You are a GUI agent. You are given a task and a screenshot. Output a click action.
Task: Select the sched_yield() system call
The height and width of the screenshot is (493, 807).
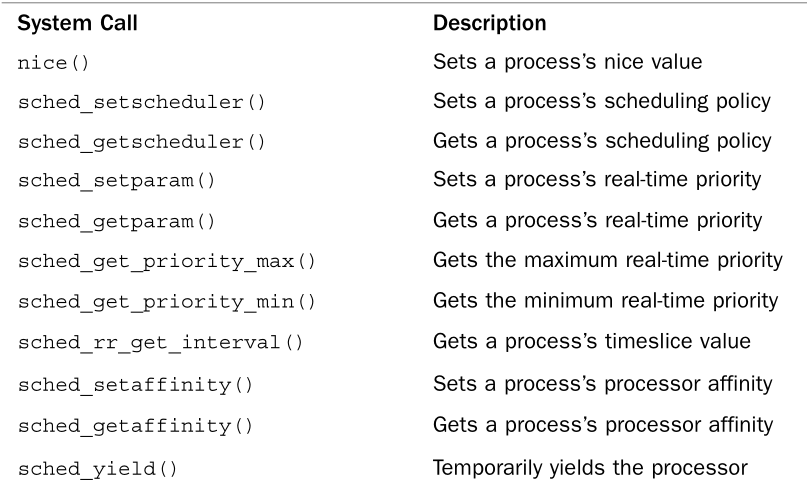(x=98, y=467)
